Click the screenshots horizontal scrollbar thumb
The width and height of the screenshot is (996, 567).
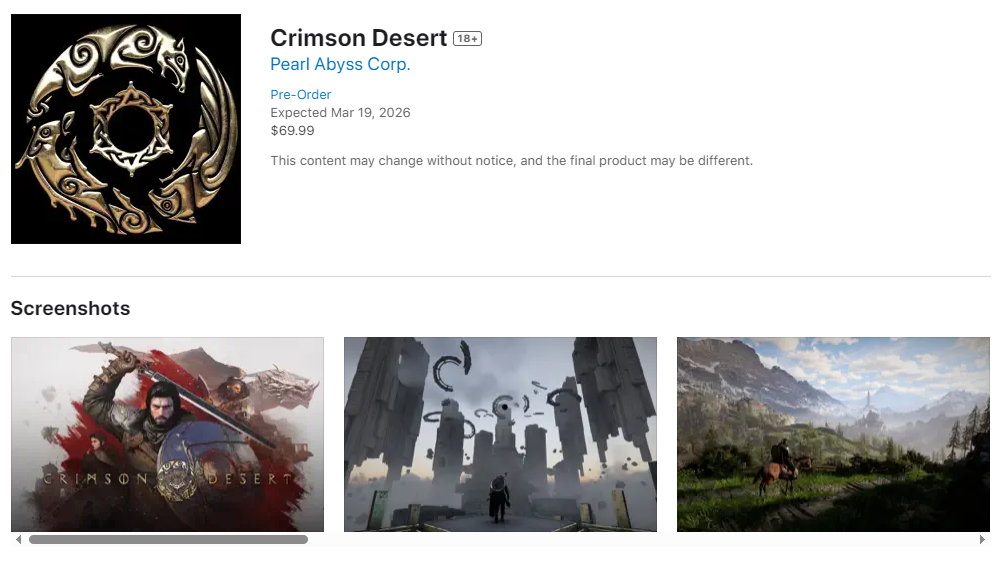(x=168, y=539)
